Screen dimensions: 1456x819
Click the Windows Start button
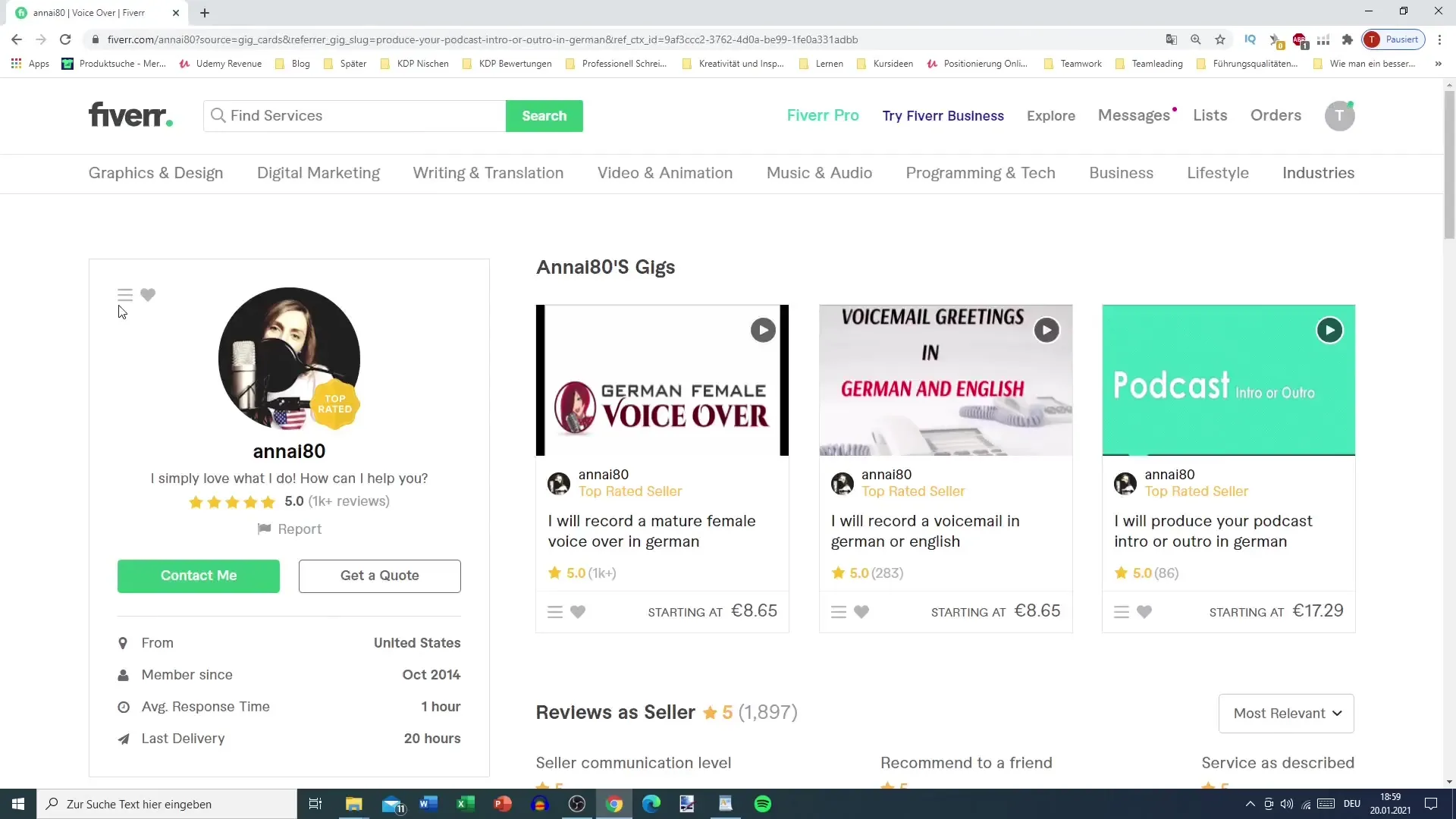pyautogui.click(x=18, y=804)
